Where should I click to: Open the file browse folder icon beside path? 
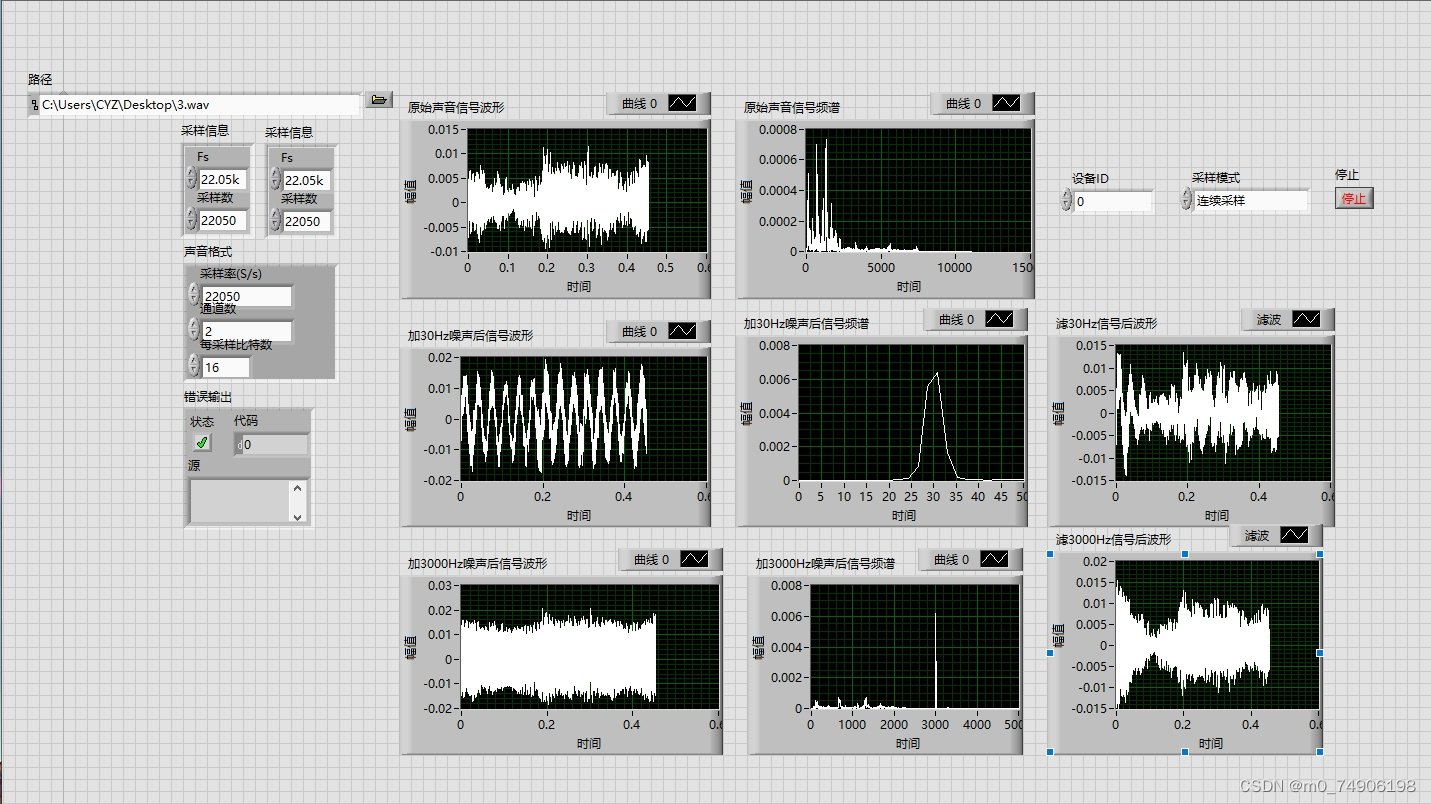tap(378, 100)
